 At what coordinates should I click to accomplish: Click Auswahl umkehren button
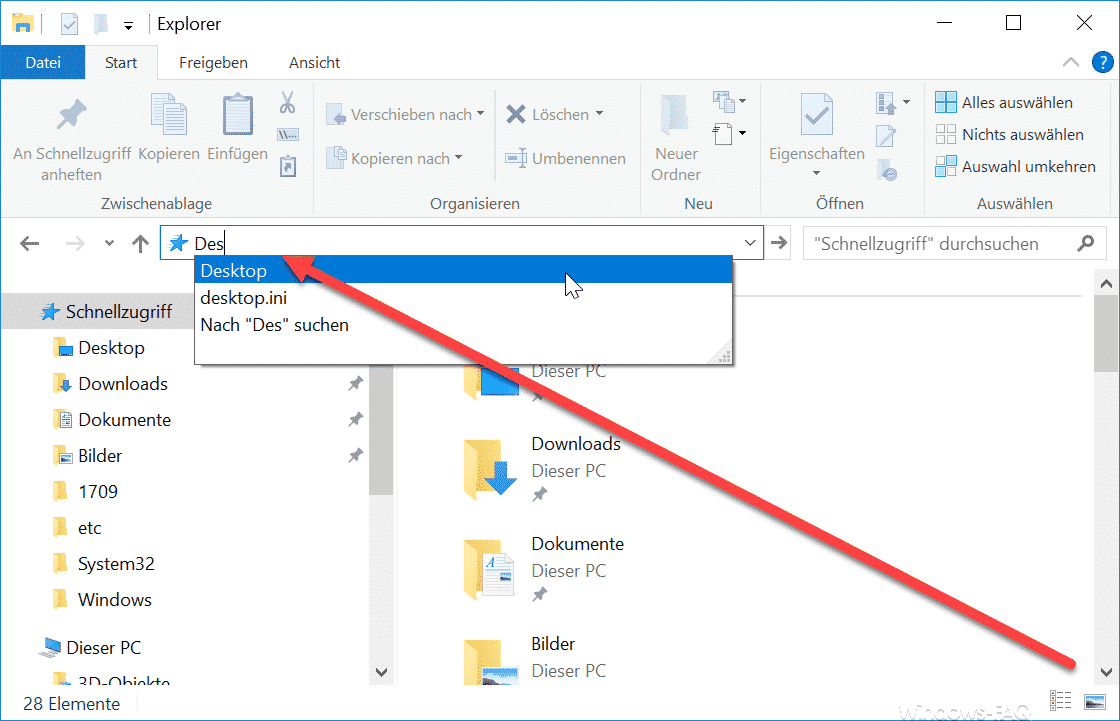click(1016, 166)
